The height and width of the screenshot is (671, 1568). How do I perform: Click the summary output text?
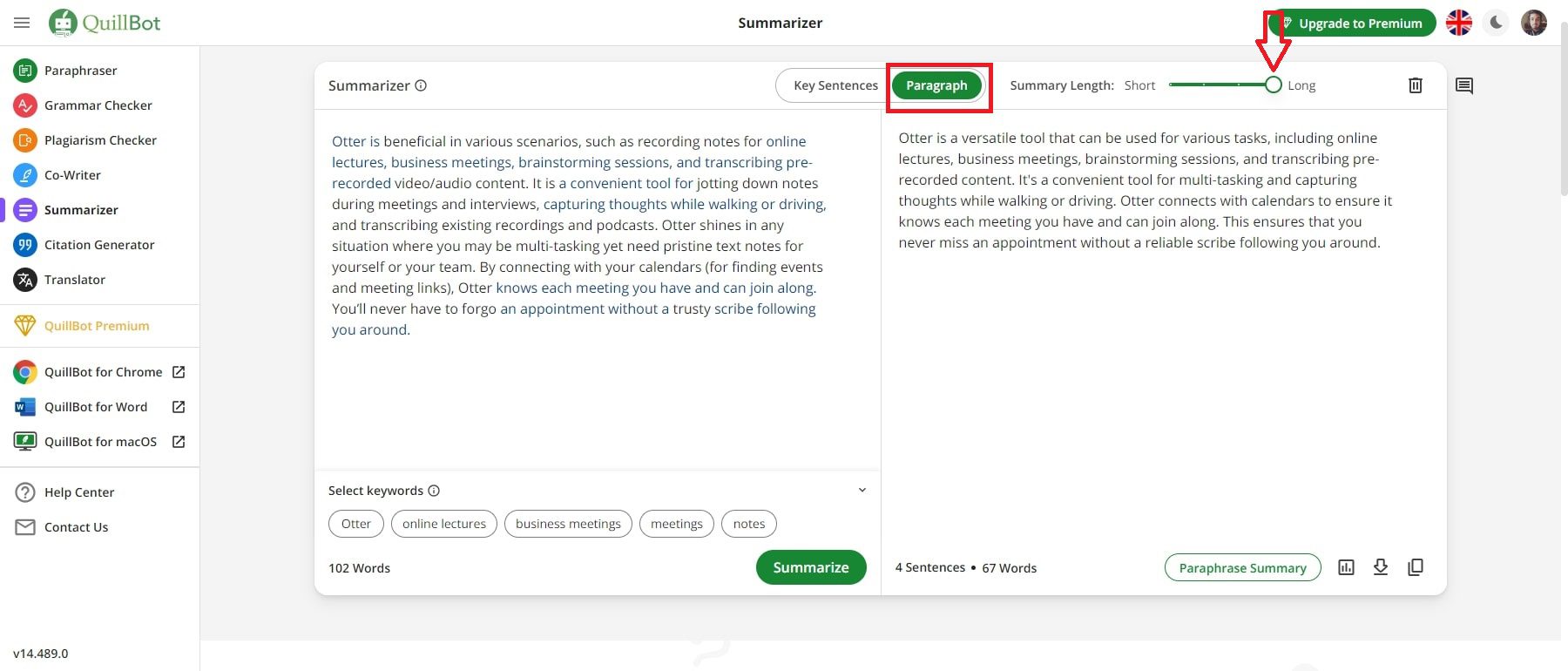click(x=1146, y=190)
